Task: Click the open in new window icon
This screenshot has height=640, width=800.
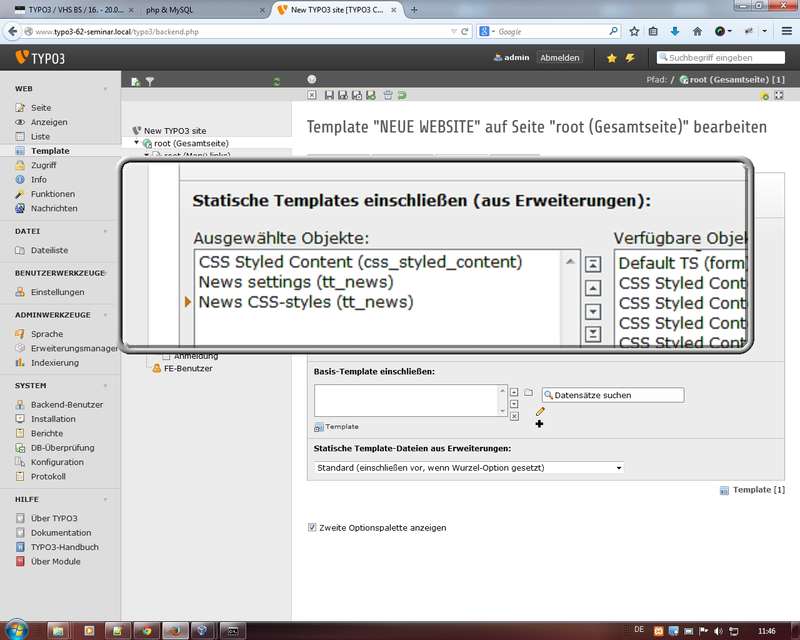Action: coord(779,95)
